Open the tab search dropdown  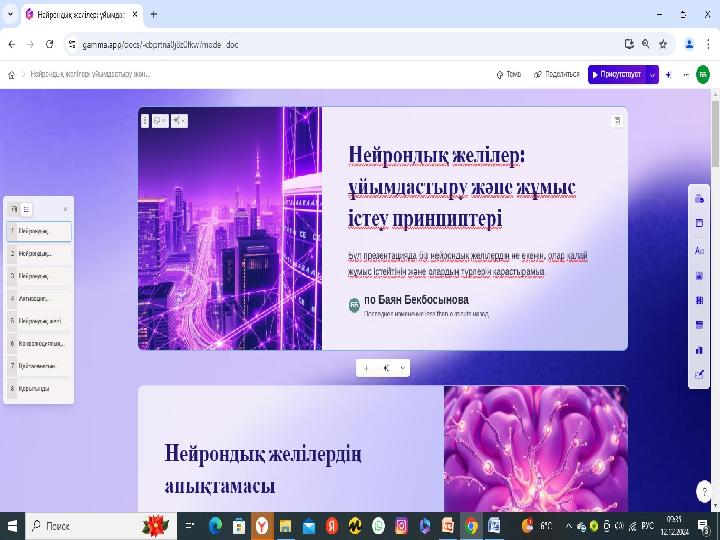pos(10,14)
